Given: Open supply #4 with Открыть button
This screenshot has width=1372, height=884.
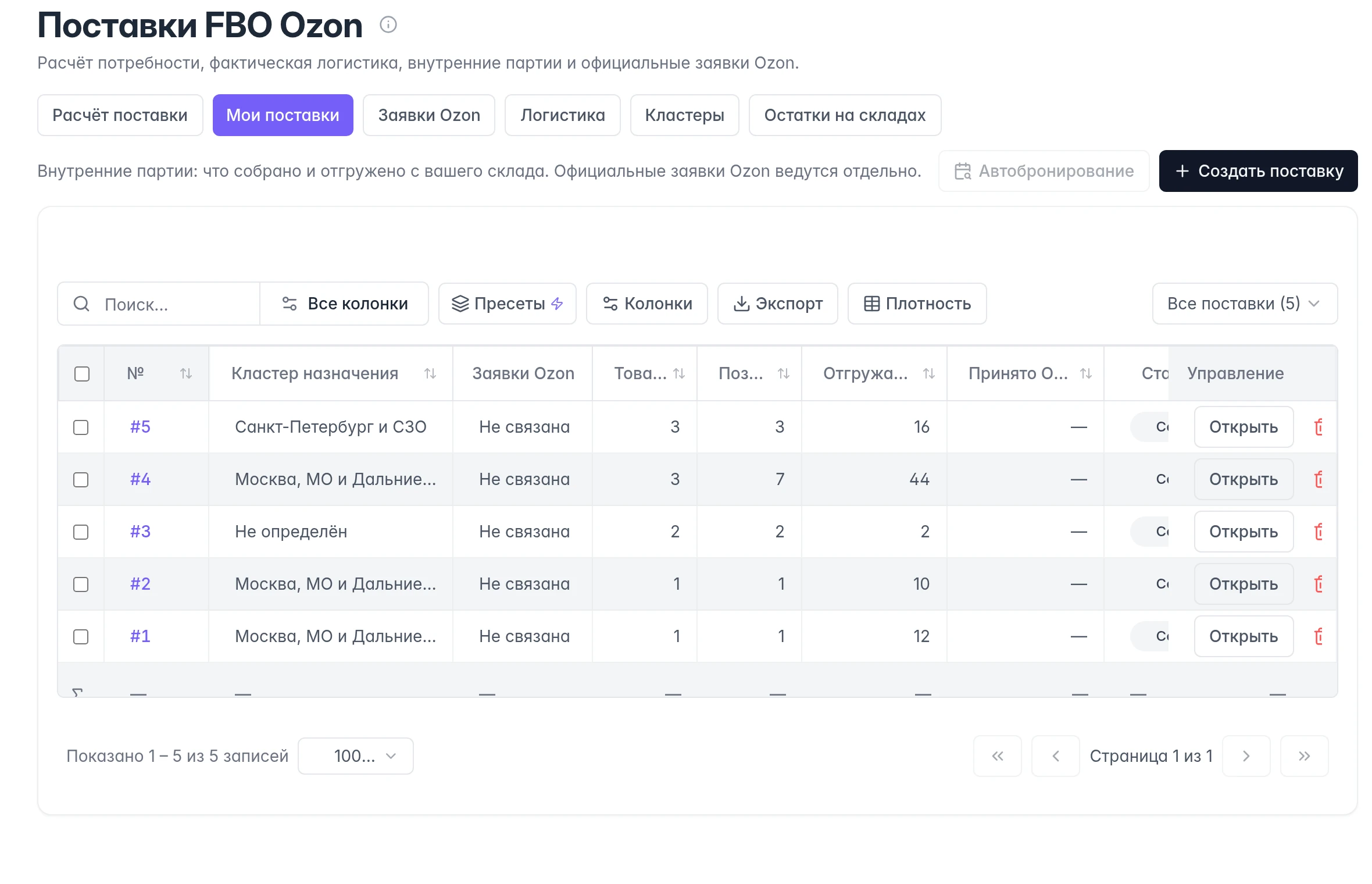Looking at the screenshot, I should (x=1244, y=479).
